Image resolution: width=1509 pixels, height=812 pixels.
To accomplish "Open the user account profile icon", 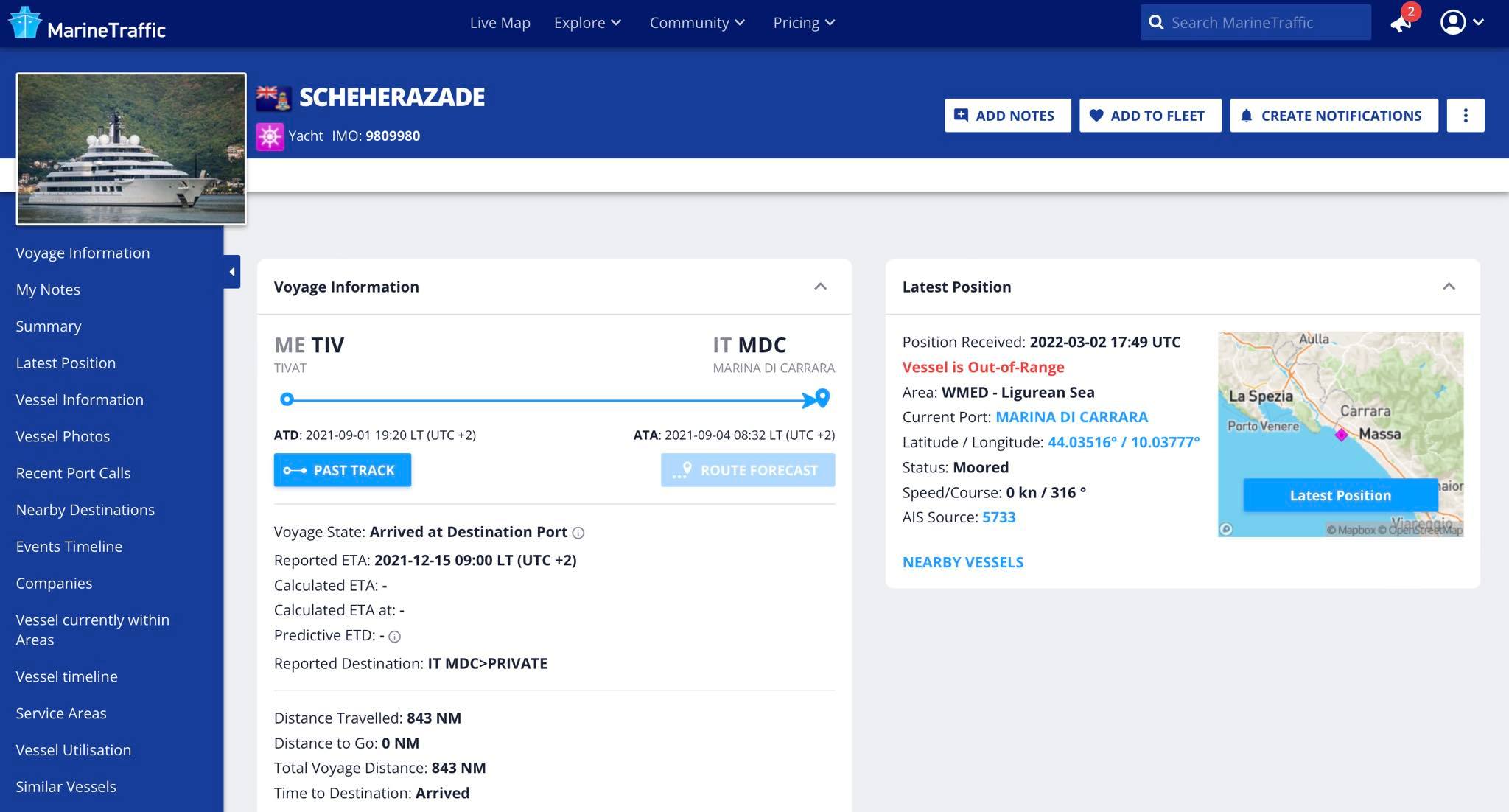I will pyautogui.click(x=1452, y=22).
